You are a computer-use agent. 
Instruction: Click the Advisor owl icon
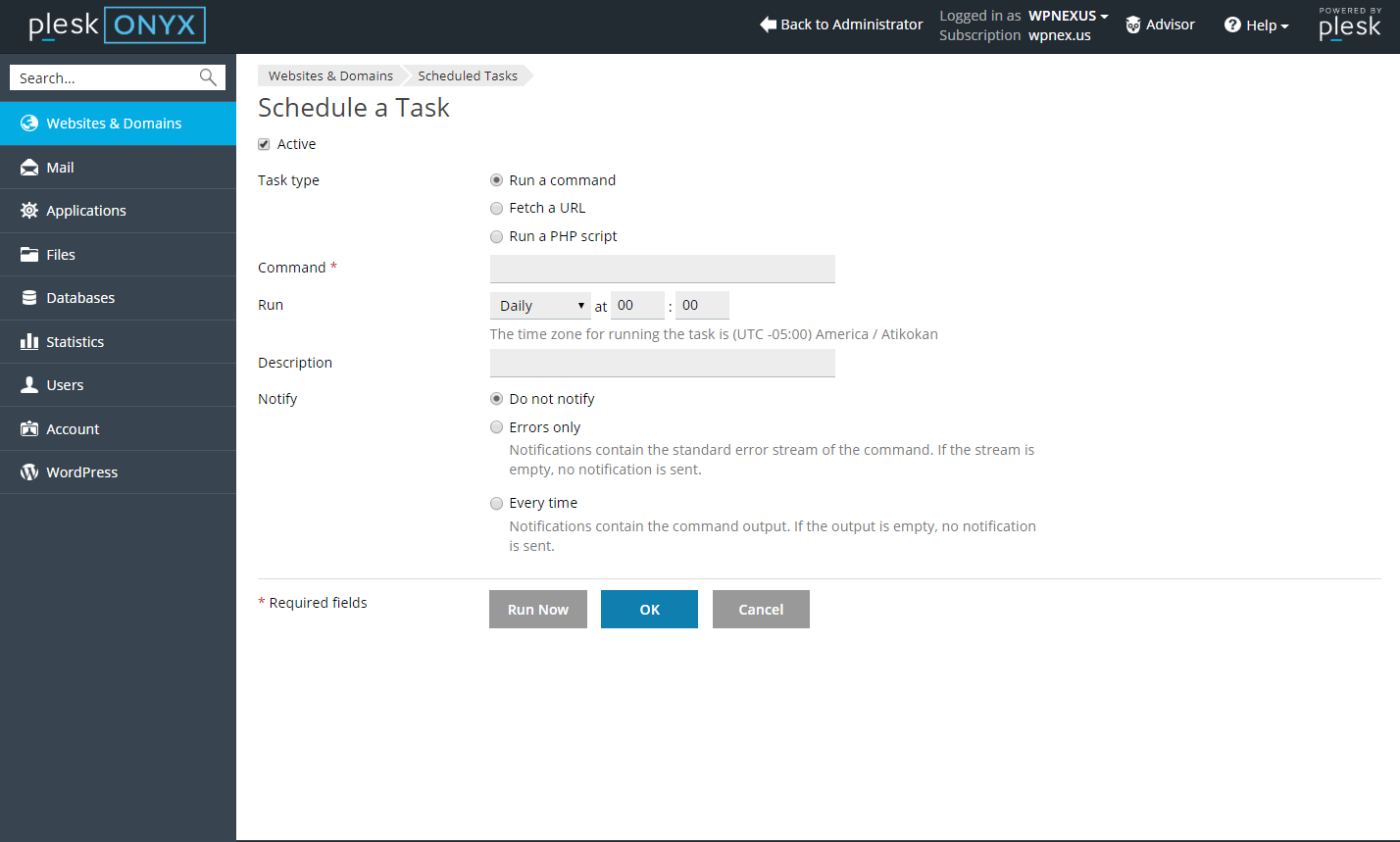pyautogui.click(x=1133, y=25)
